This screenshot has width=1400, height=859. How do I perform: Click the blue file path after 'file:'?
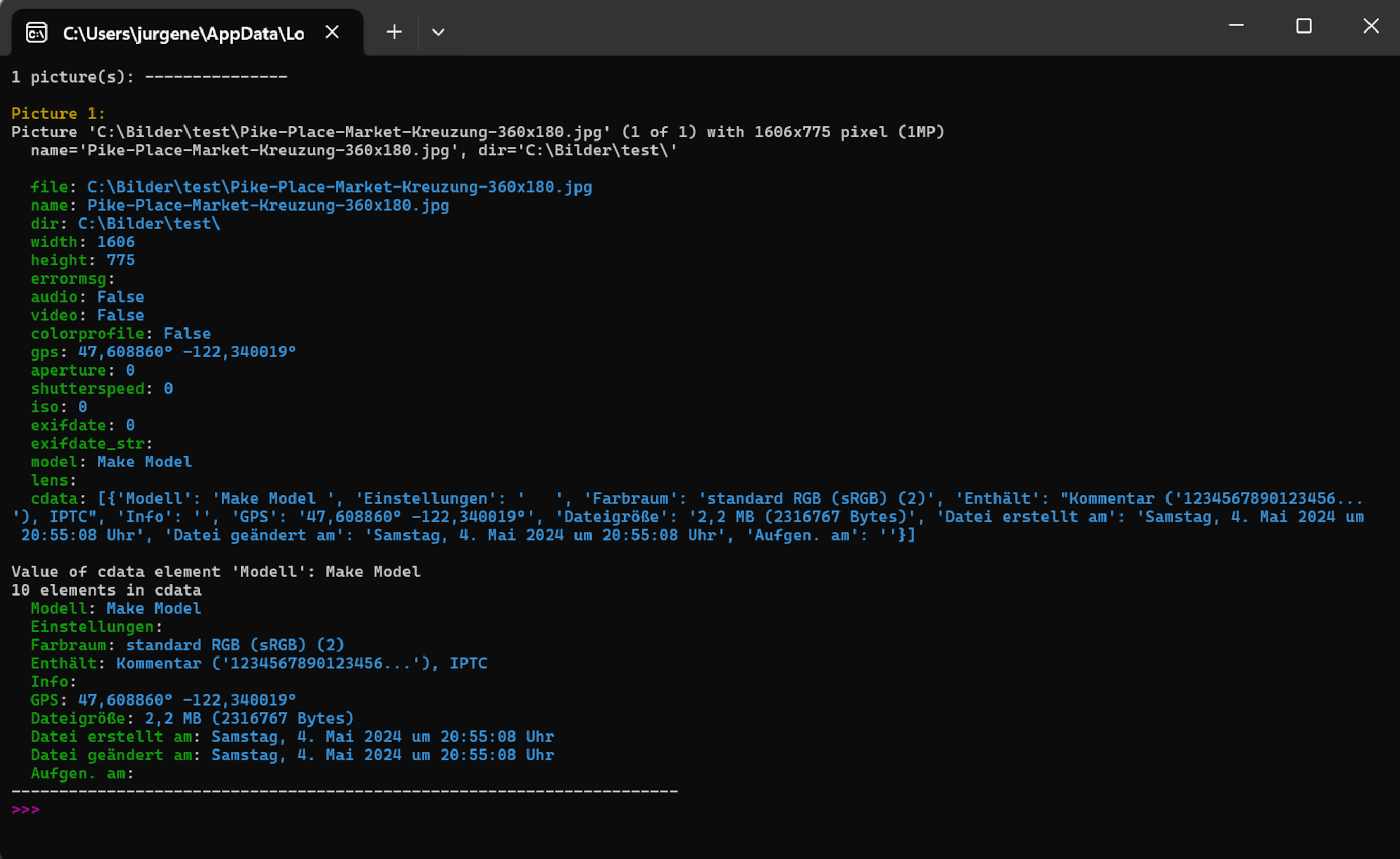click(339, 187)
